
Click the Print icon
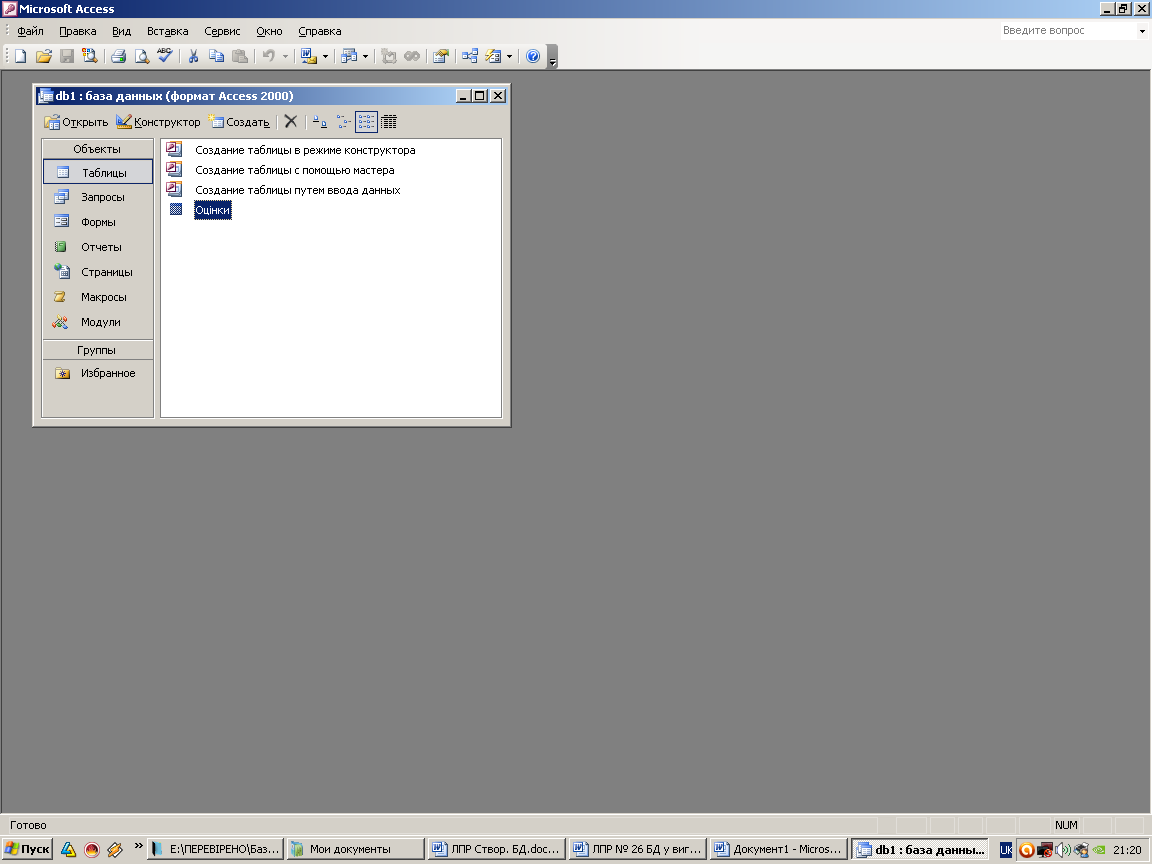click(118, 56)
